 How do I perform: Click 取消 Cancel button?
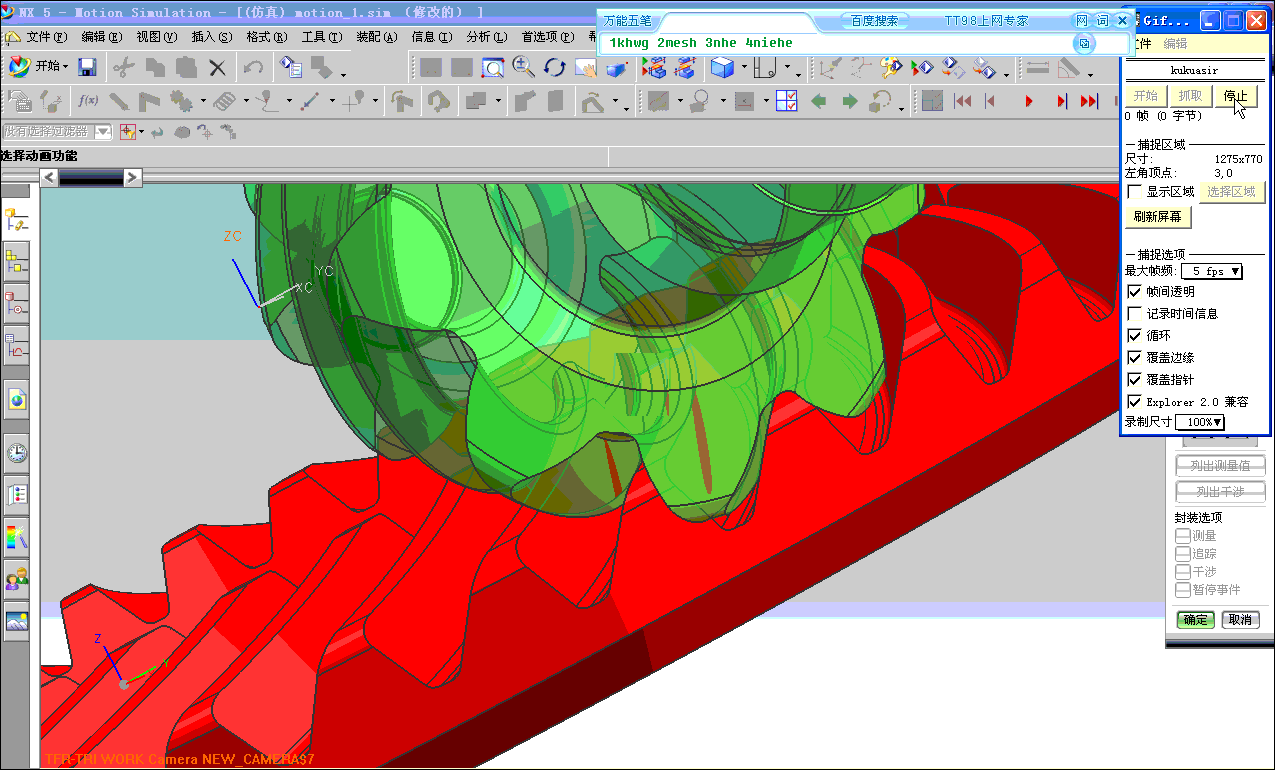click(x=1240, y=620)
